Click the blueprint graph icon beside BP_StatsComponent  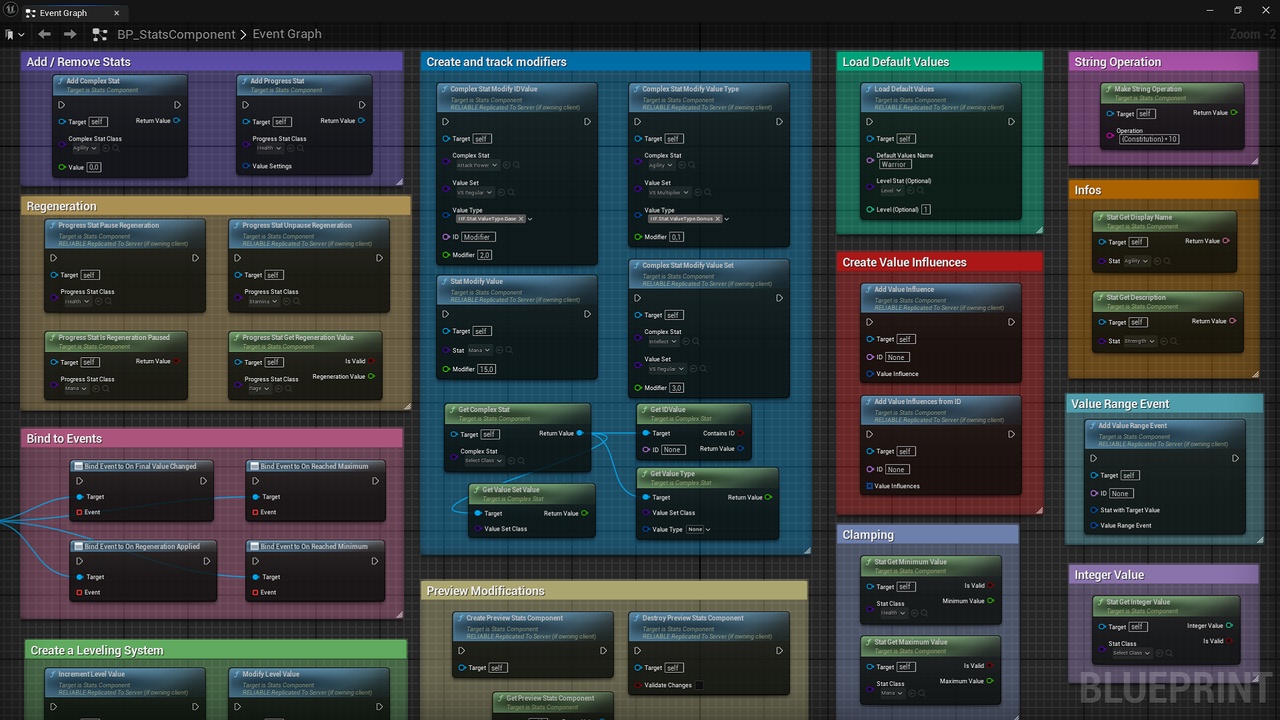(99, 34)
